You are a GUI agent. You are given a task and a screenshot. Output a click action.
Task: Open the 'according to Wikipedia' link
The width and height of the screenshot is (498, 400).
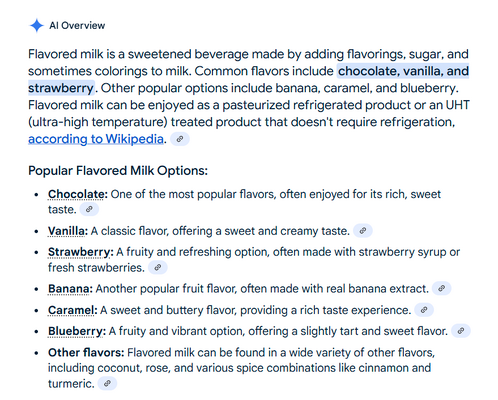[96, 139]
